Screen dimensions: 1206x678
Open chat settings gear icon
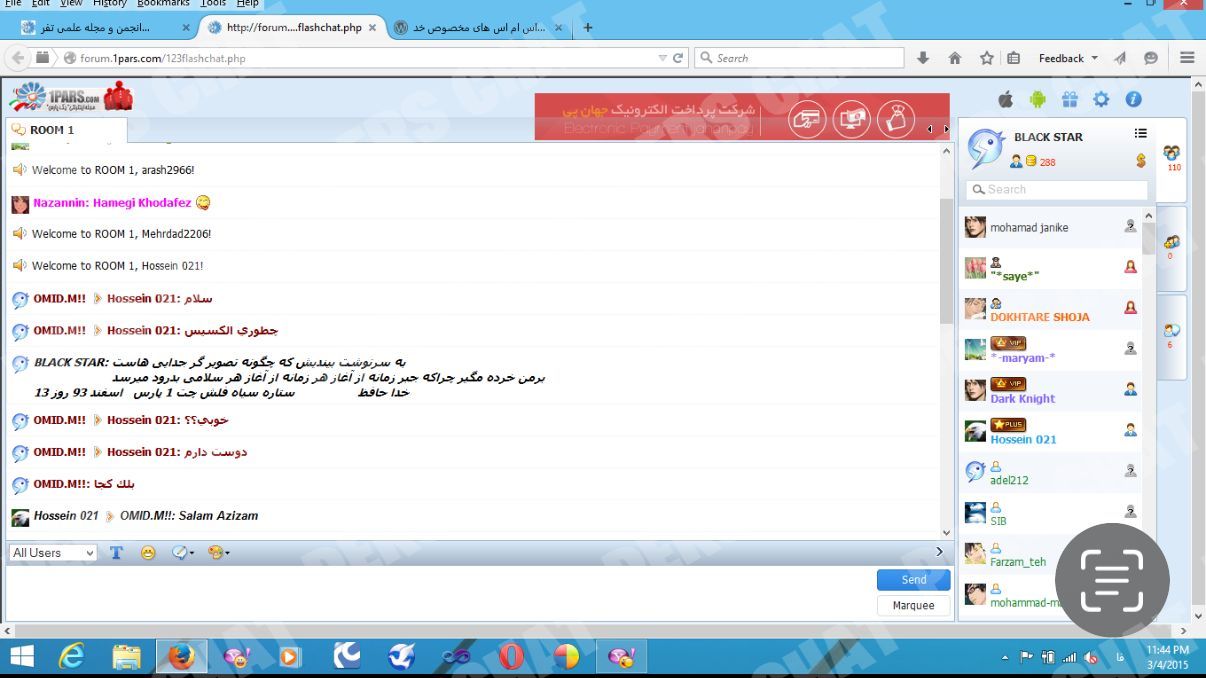point(1101,99)
